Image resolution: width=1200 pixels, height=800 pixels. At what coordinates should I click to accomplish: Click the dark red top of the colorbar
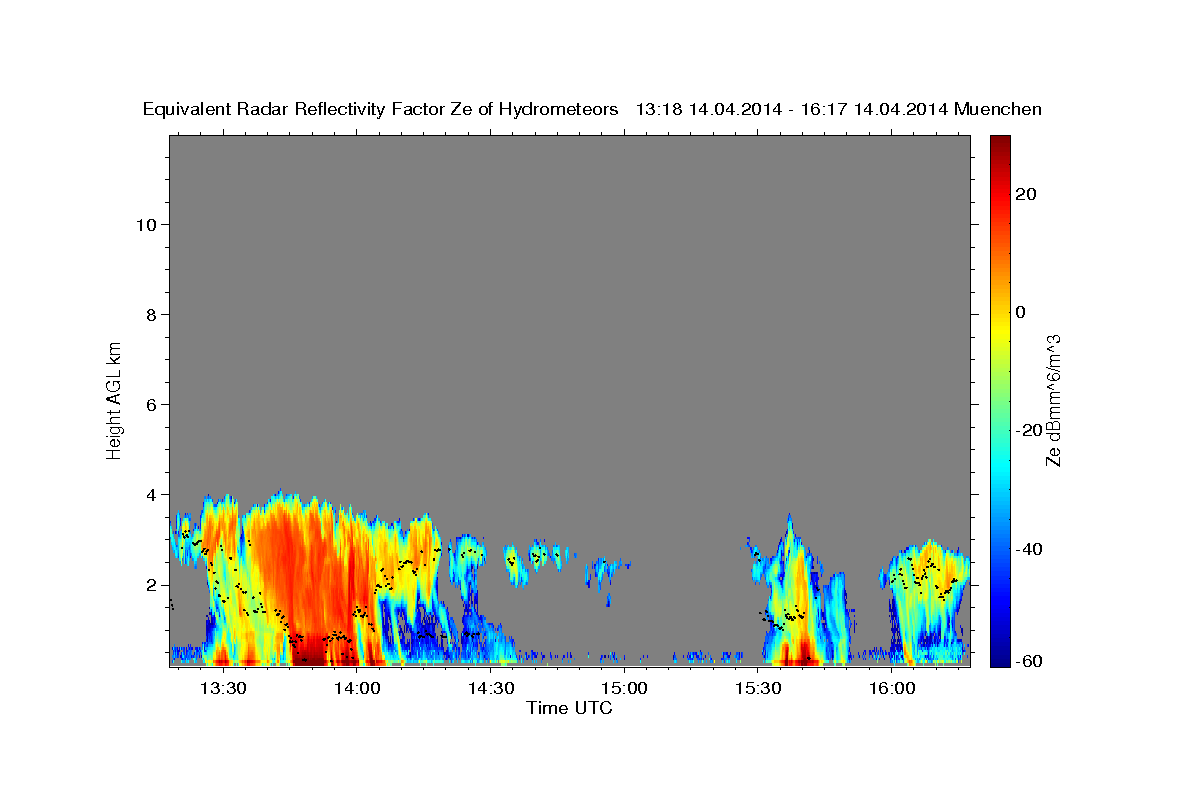[x=1000, y=143]
